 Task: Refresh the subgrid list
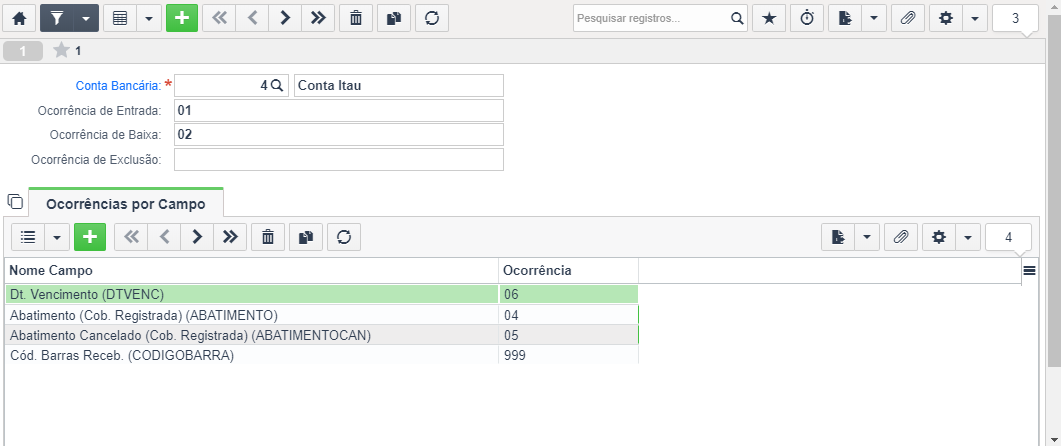click(344, 237)
